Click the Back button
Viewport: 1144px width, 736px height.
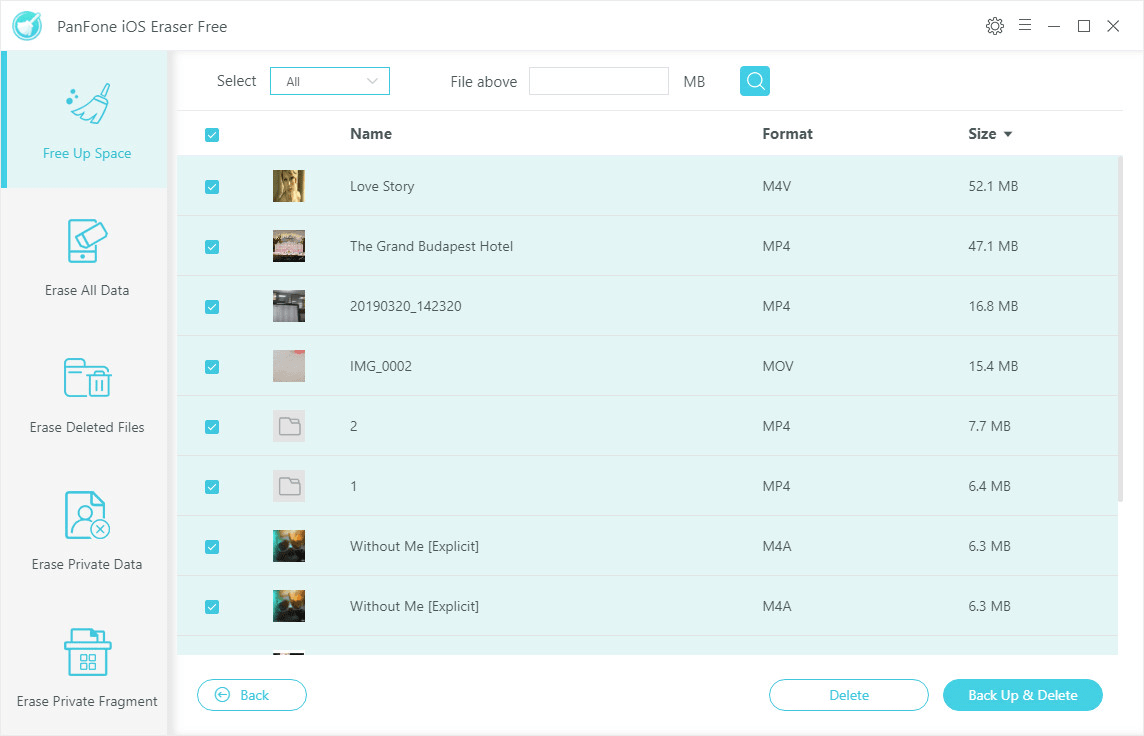click(252, 695)
